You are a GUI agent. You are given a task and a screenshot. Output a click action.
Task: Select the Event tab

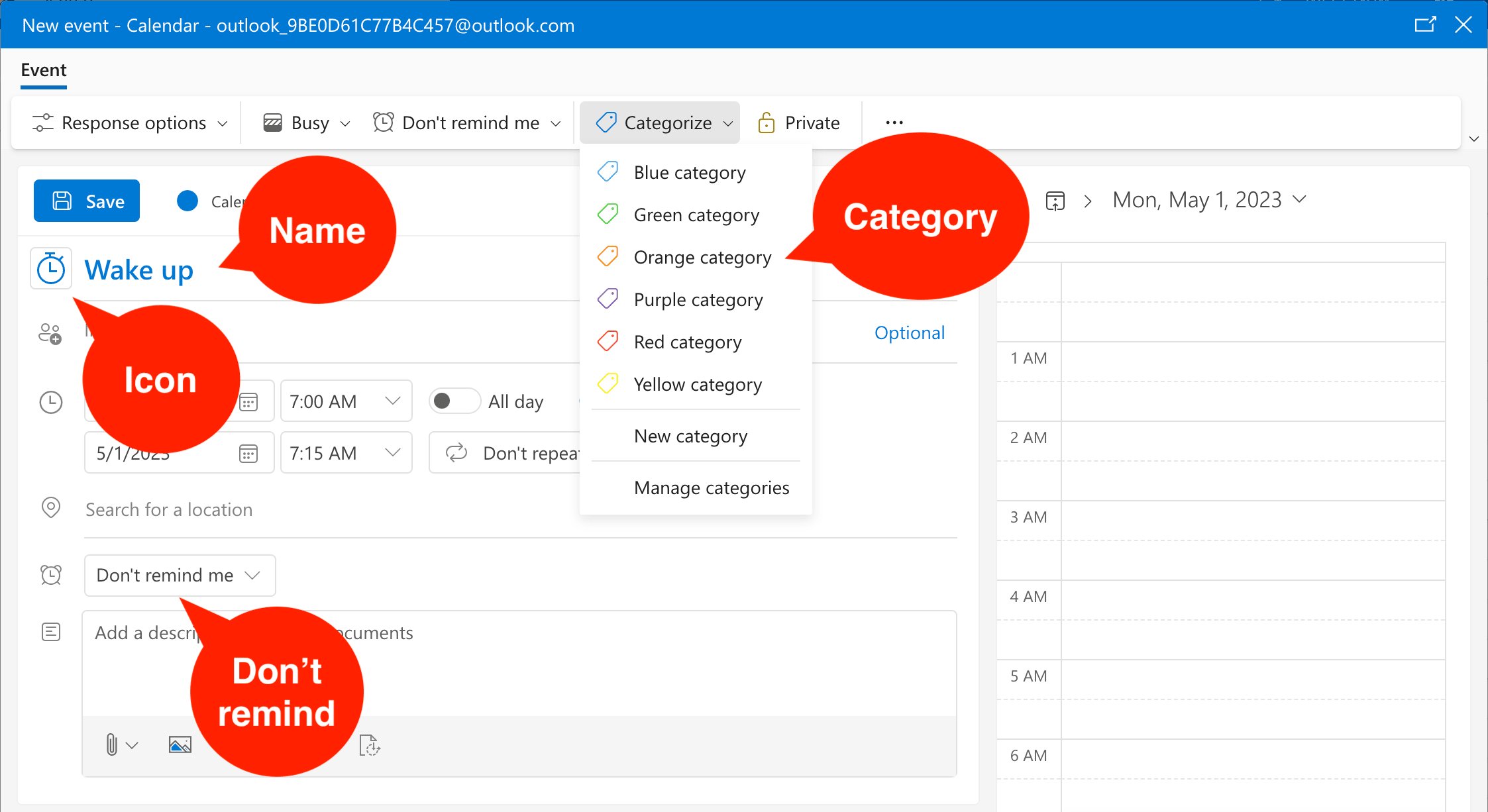click(43, 70)
